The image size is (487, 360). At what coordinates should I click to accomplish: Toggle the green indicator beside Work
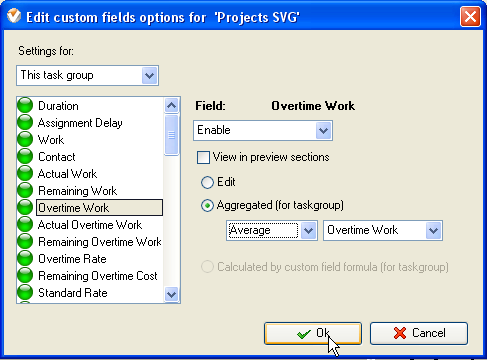click(x=25, y=140)
